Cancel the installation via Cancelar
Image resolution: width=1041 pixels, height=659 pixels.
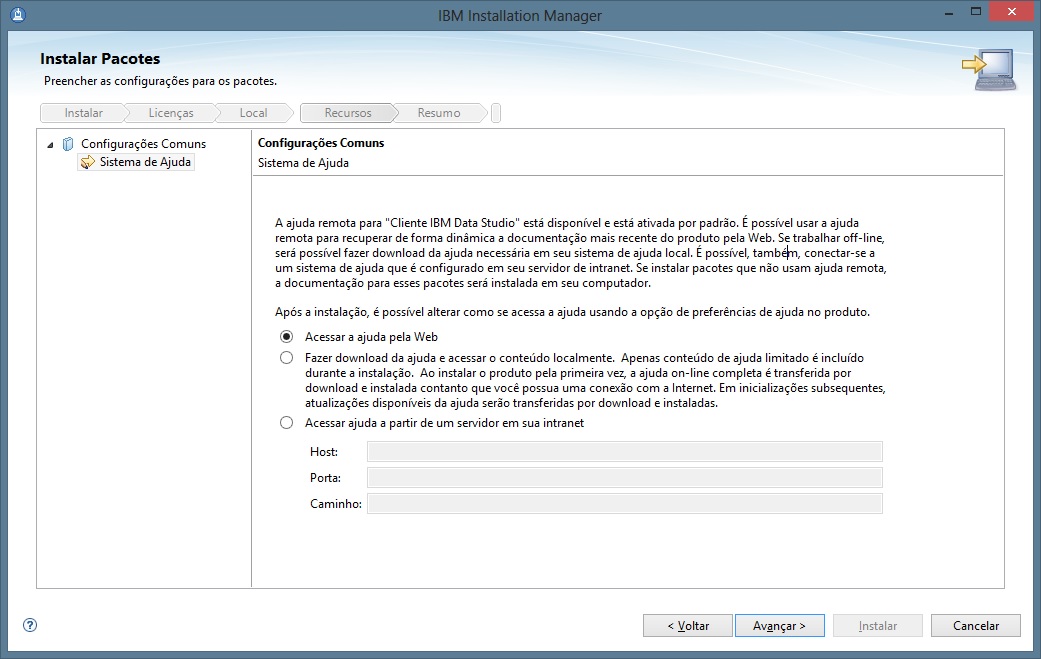point(975,625)
